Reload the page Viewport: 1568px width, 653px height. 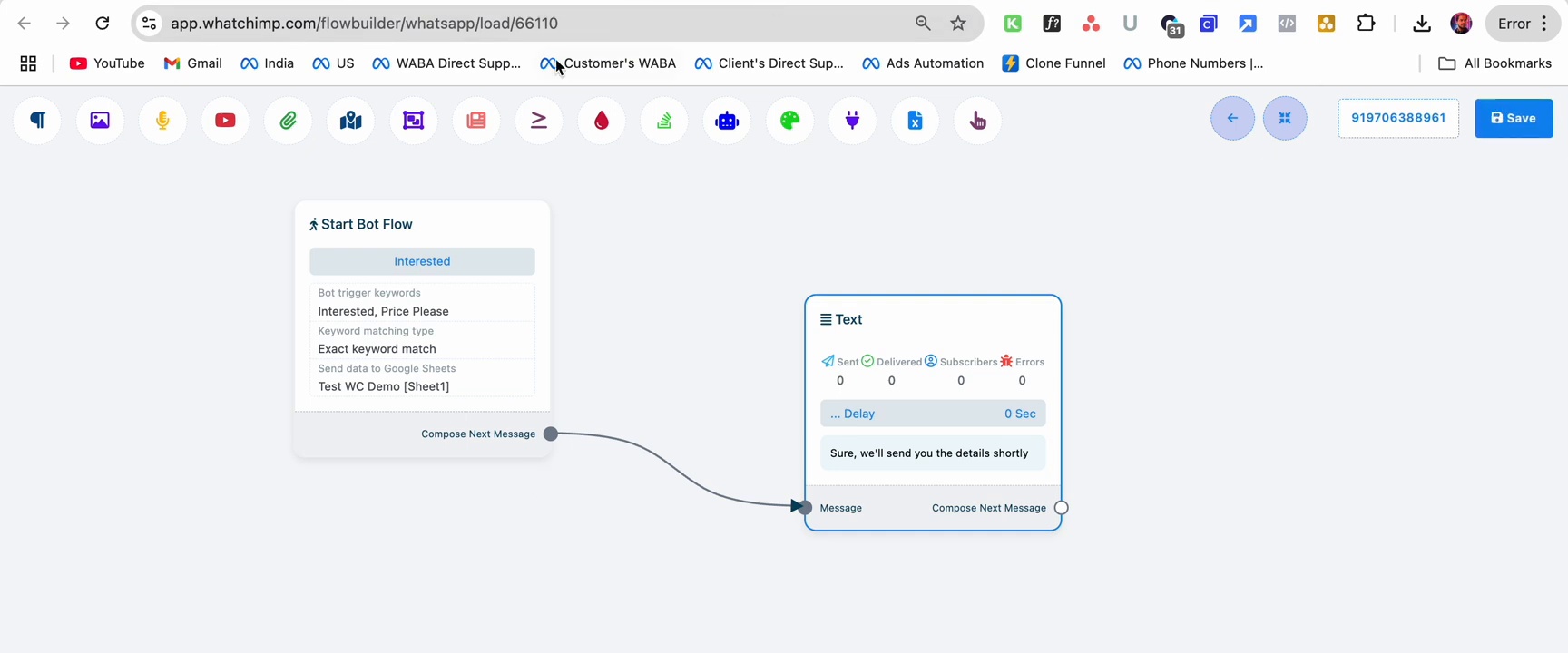coord(103,24)
